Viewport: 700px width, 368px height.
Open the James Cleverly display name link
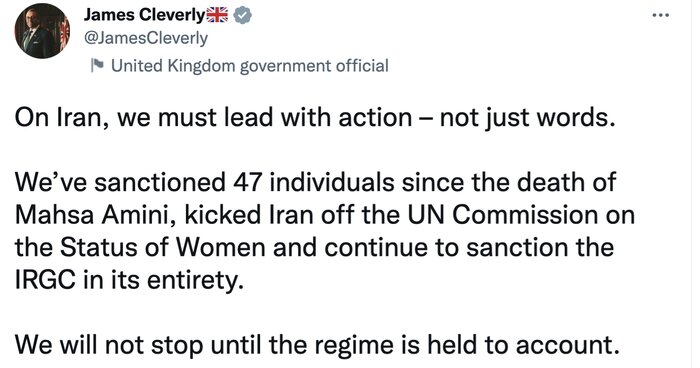[x=144, y=15]
